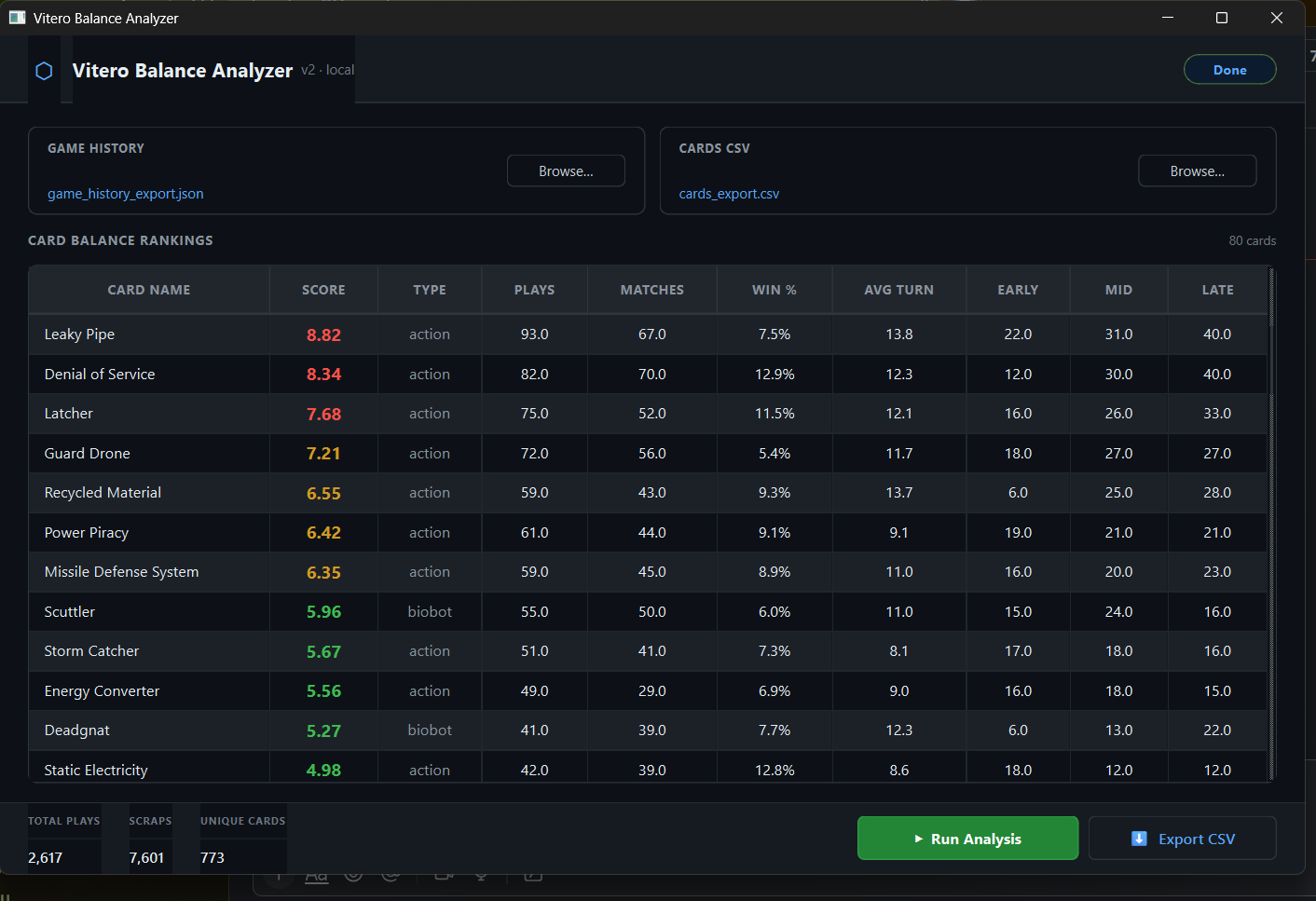Sort by the WIN % column header
Image resolution: width=1316 pixels, height=901 pixels.
[x=775, y=290]
